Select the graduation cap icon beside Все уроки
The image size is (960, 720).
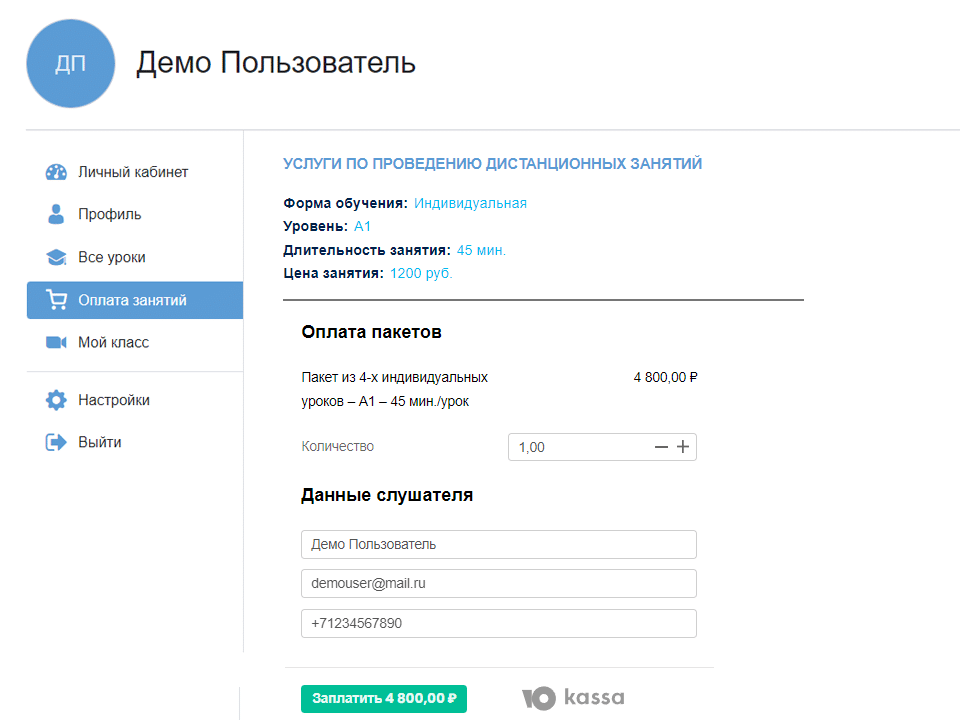[x=55, y=257]
